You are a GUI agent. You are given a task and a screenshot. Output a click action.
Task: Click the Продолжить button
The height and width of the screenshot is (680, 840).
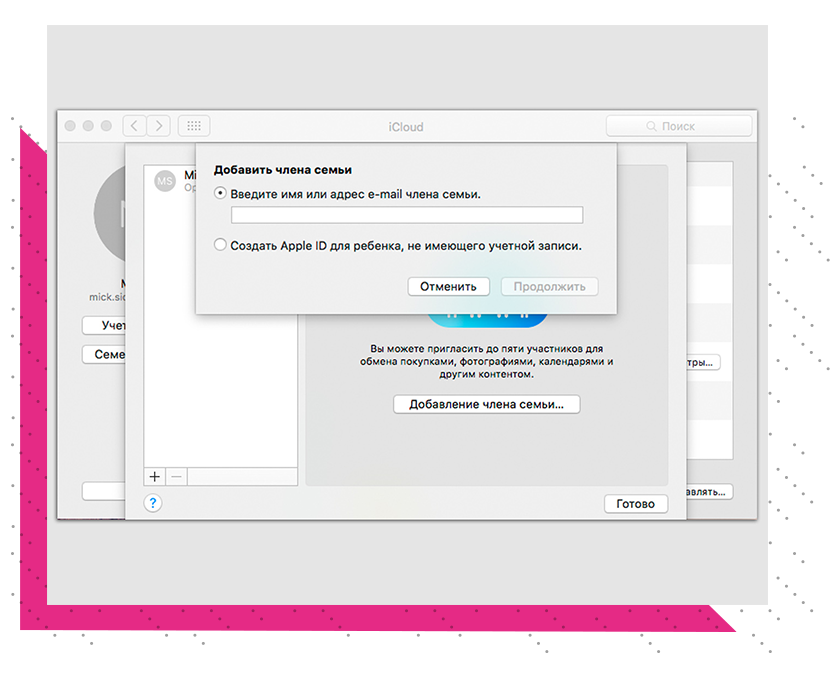click(550, 287)
